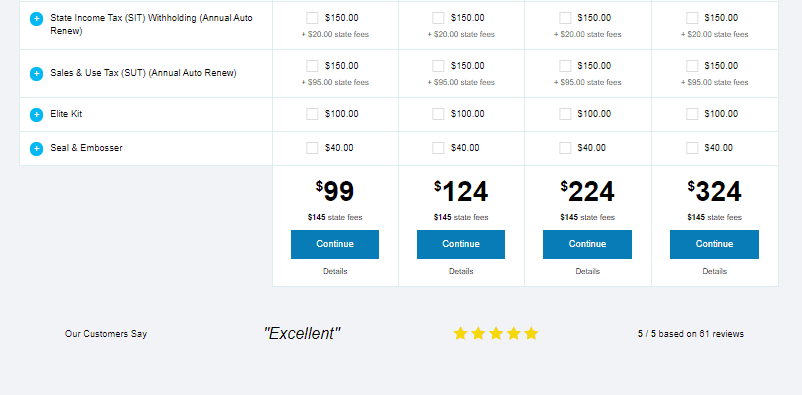Viewport: 802px width, 395px height.
Task: Expand State Income Tax Withholding row plus icon
Action: (x=36, y=19)
